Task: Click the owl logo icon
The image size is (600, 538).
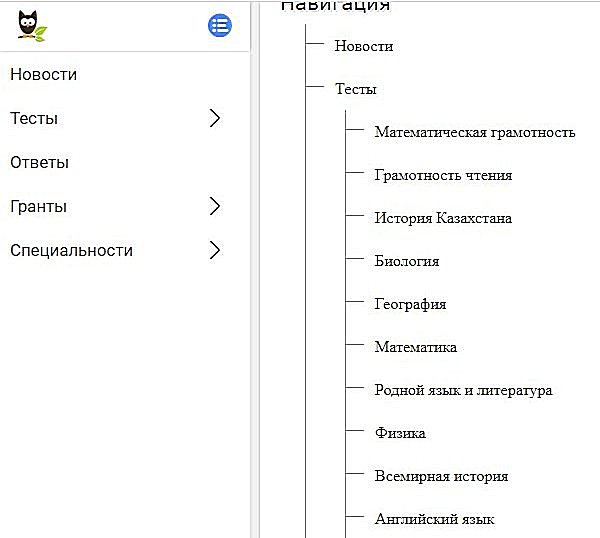Action: (31, 27)
